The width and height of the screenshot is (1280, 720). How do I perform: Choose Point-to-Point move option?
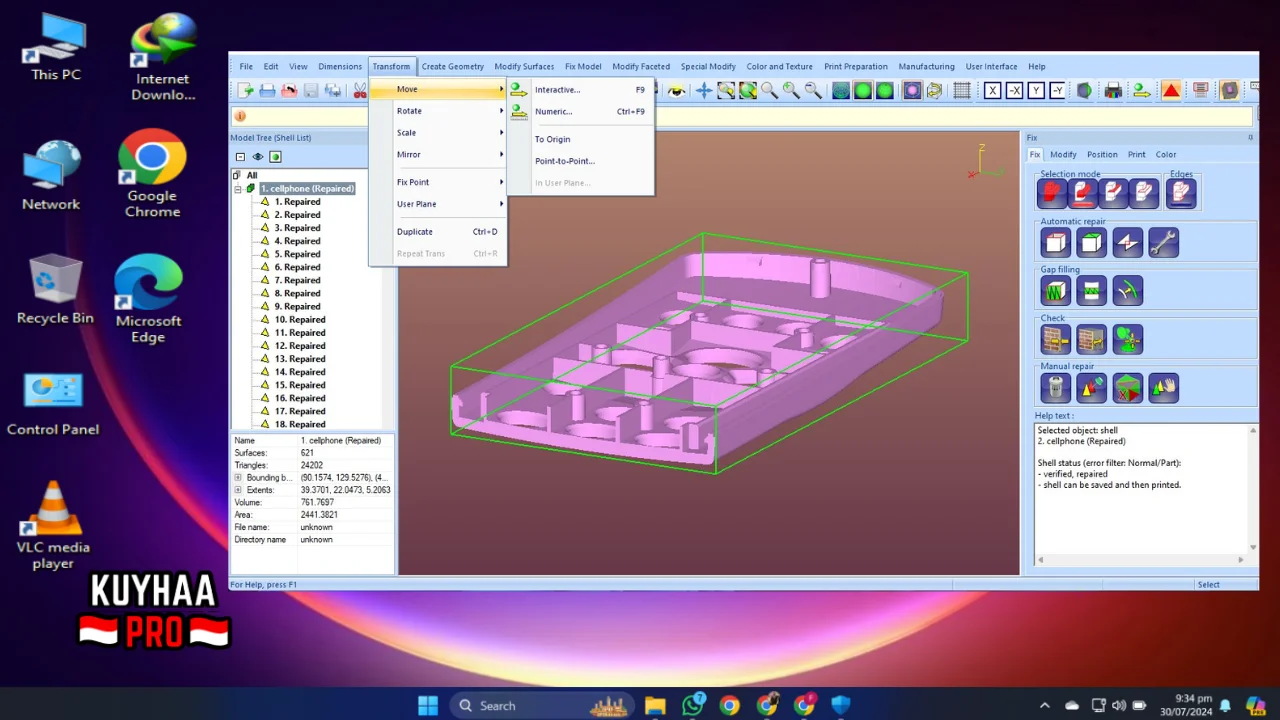click(580, 161)
